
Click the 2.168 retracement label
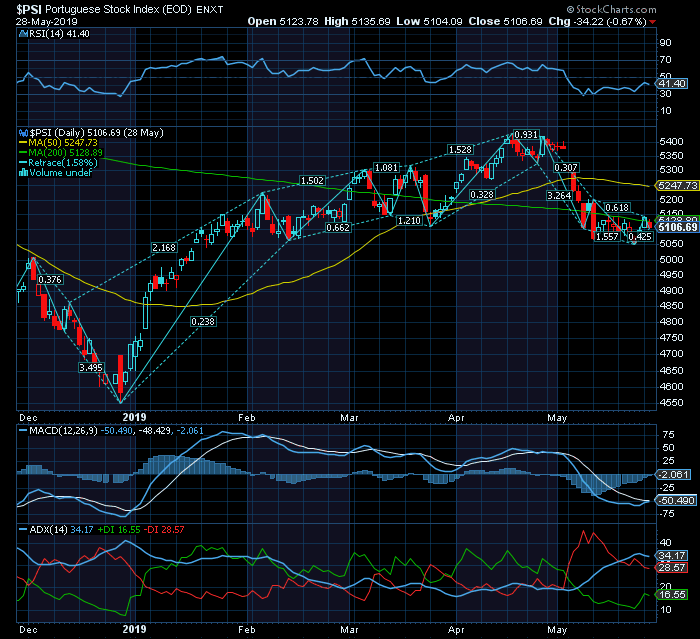coord(163,247)
